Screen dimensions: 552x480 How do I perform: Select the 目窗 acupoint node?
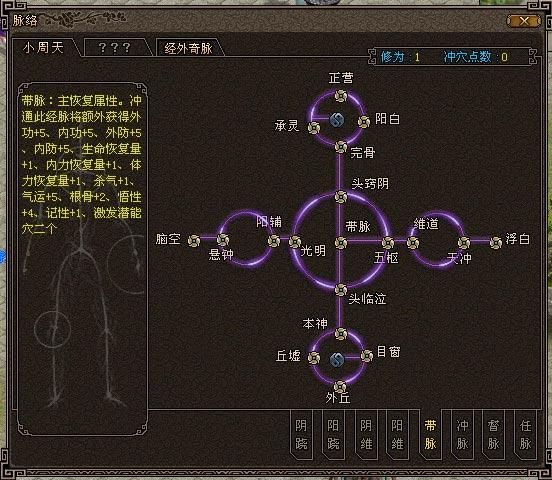pyautogui.click(x=367, y=356)
